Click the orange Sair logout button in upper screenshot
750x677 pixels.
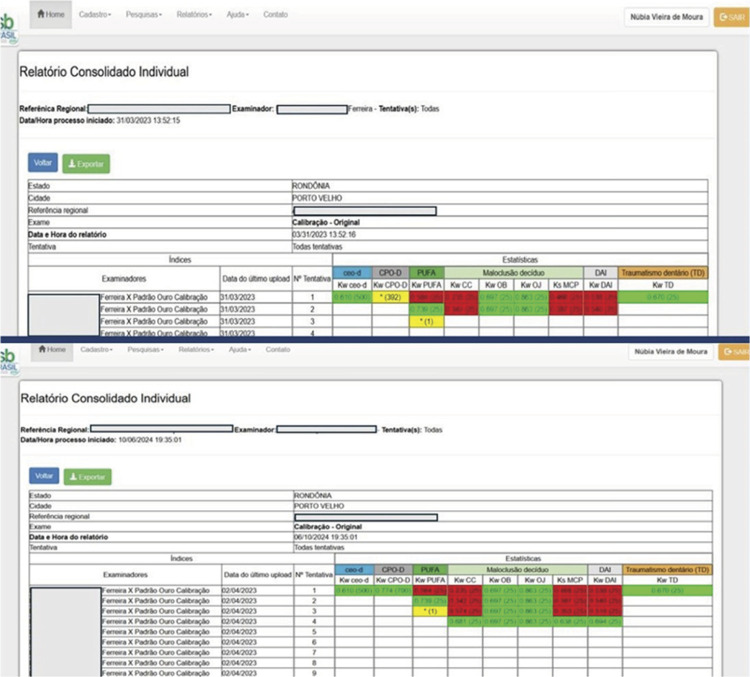point(728,17)
